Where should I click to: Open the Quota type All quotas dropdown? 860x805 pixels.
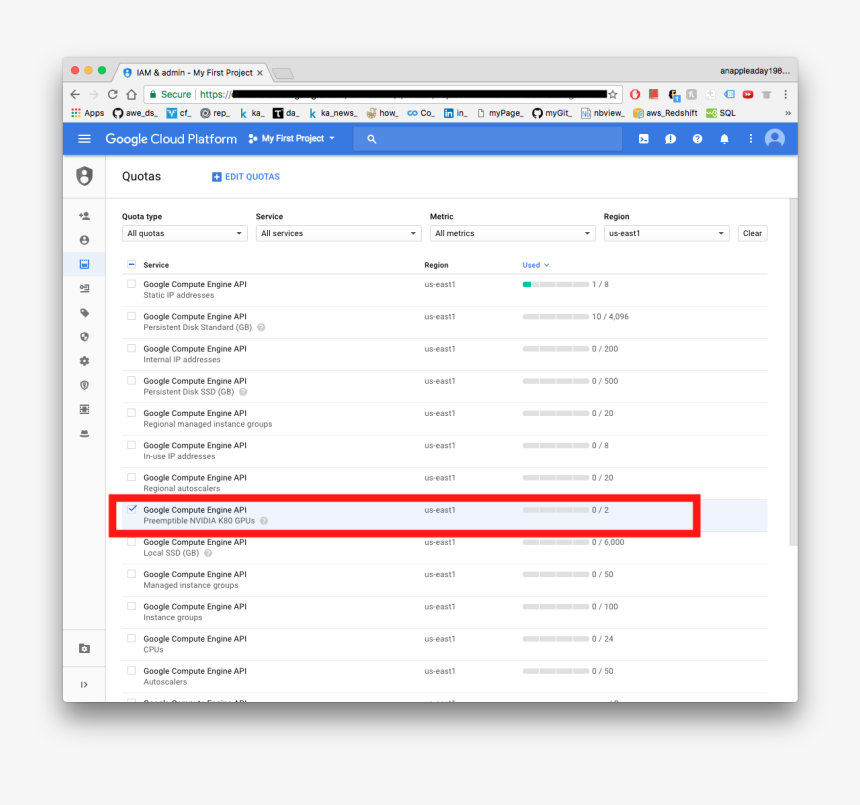pos(184,233)
